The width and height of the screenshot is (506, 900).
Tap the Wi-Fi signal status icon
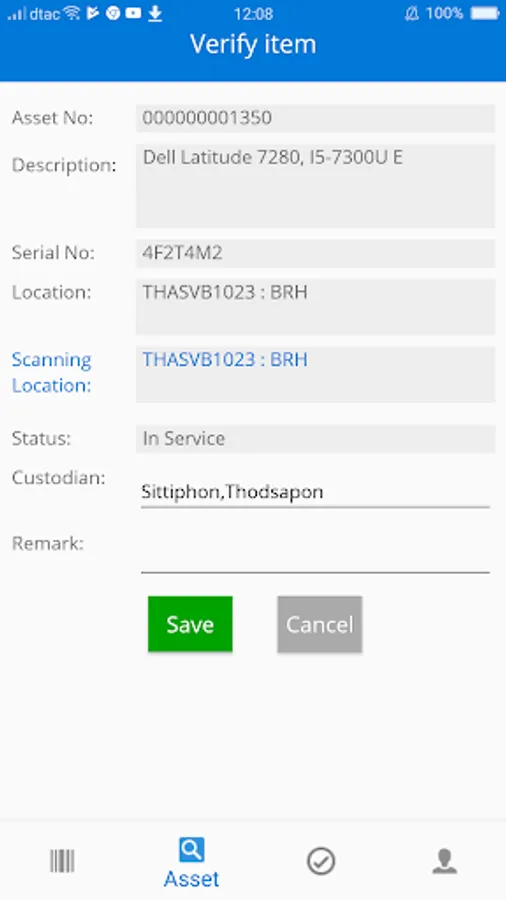(72, 13)
